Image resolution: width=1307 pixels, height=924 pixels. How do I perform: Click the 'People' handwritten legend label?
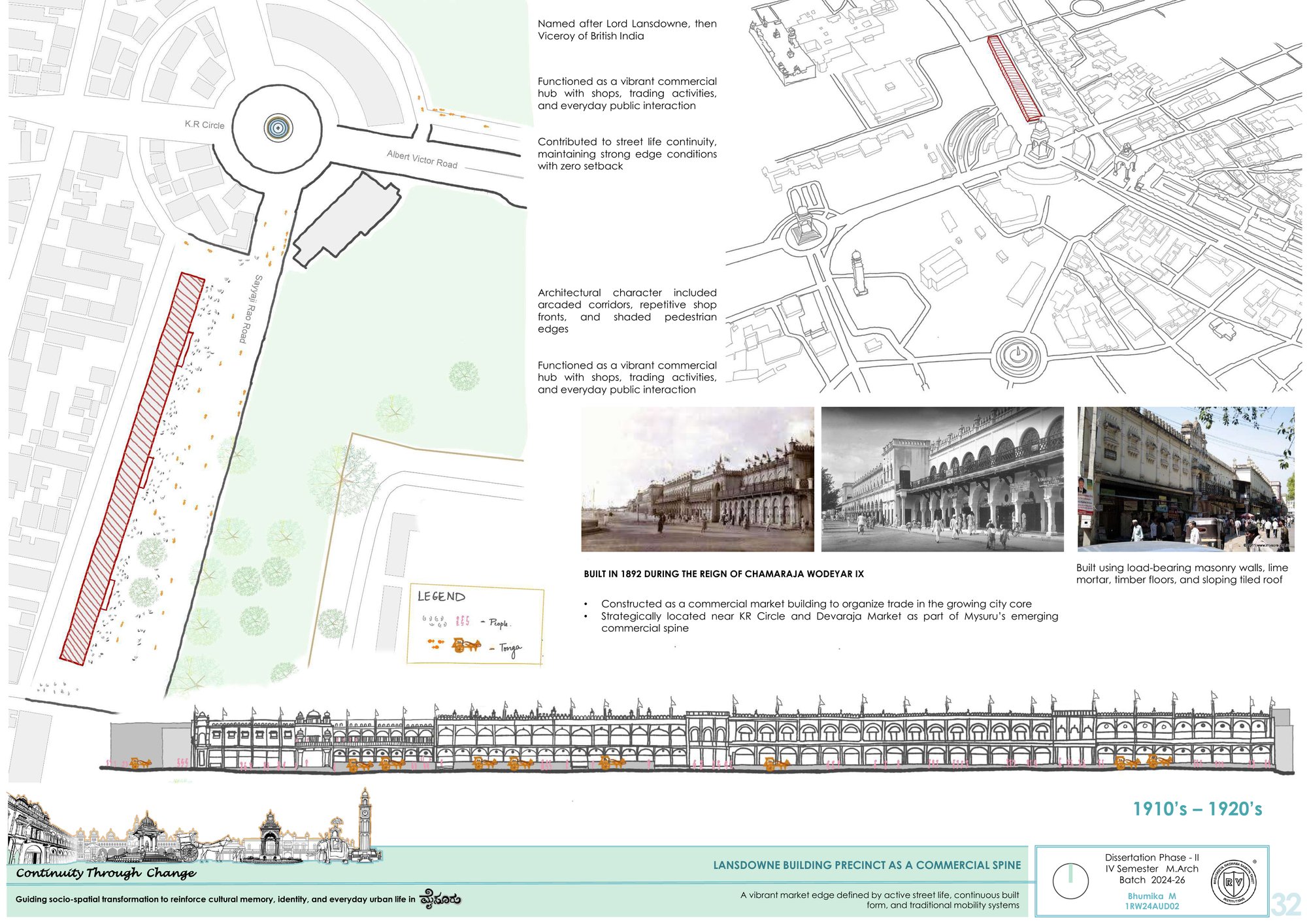(x=499, y=623)
